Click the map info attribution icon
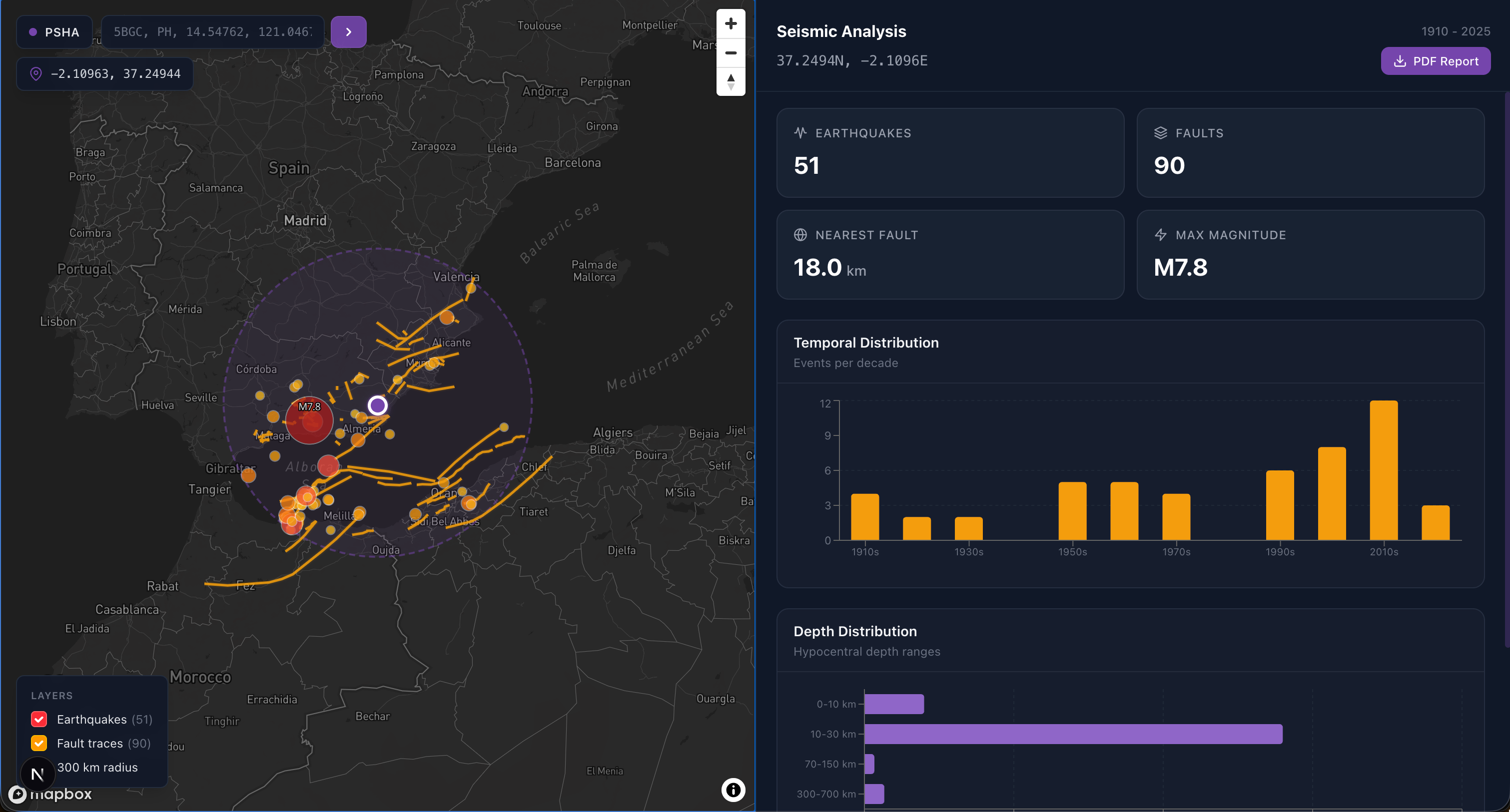 pos(733,790)
